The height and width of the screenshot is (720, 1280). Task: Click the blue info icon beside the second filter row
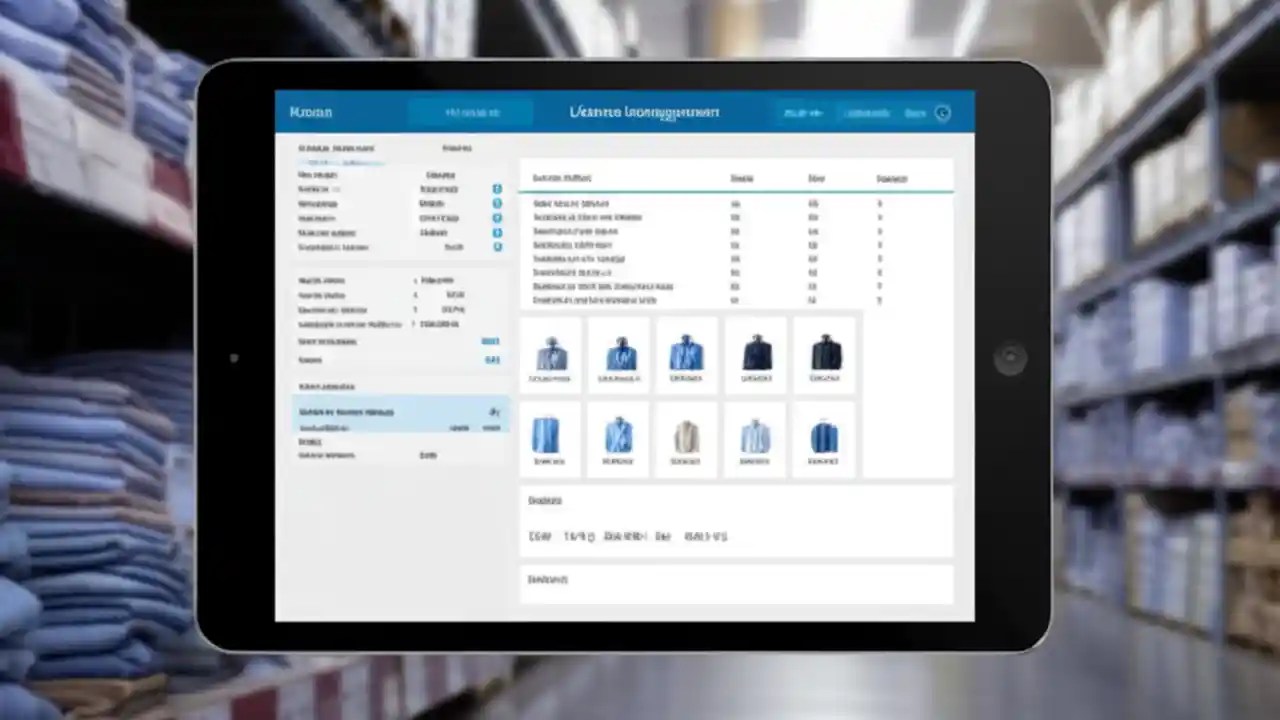pos(497,203)
